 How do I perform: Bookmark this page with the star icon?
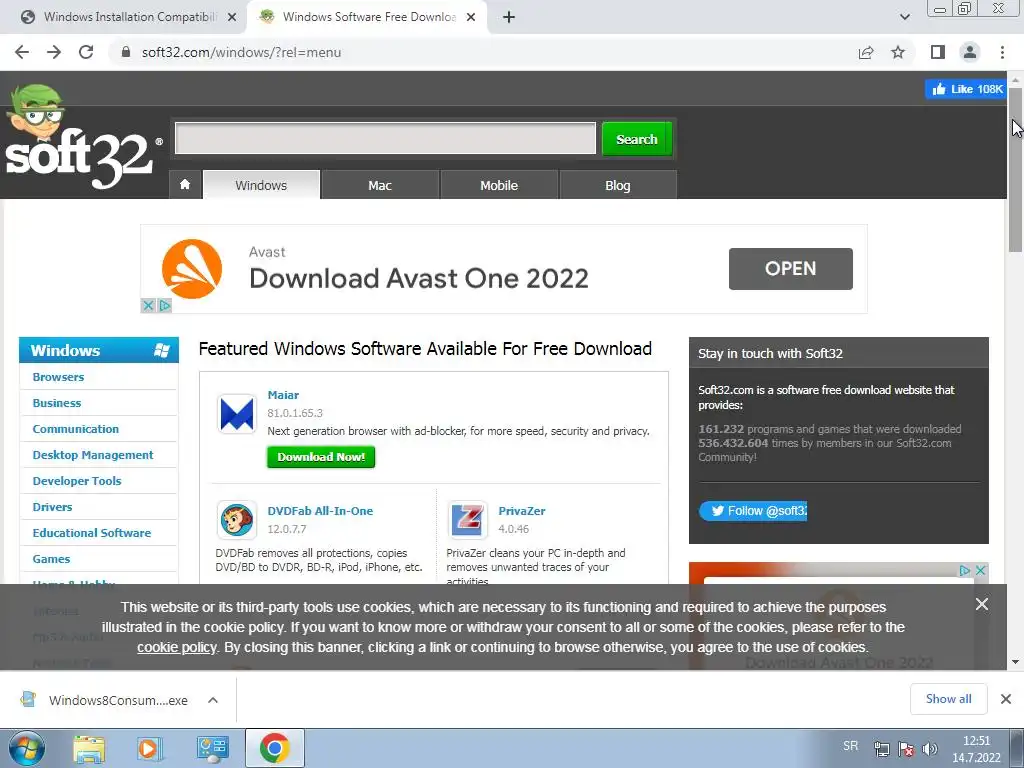[899, 52]
